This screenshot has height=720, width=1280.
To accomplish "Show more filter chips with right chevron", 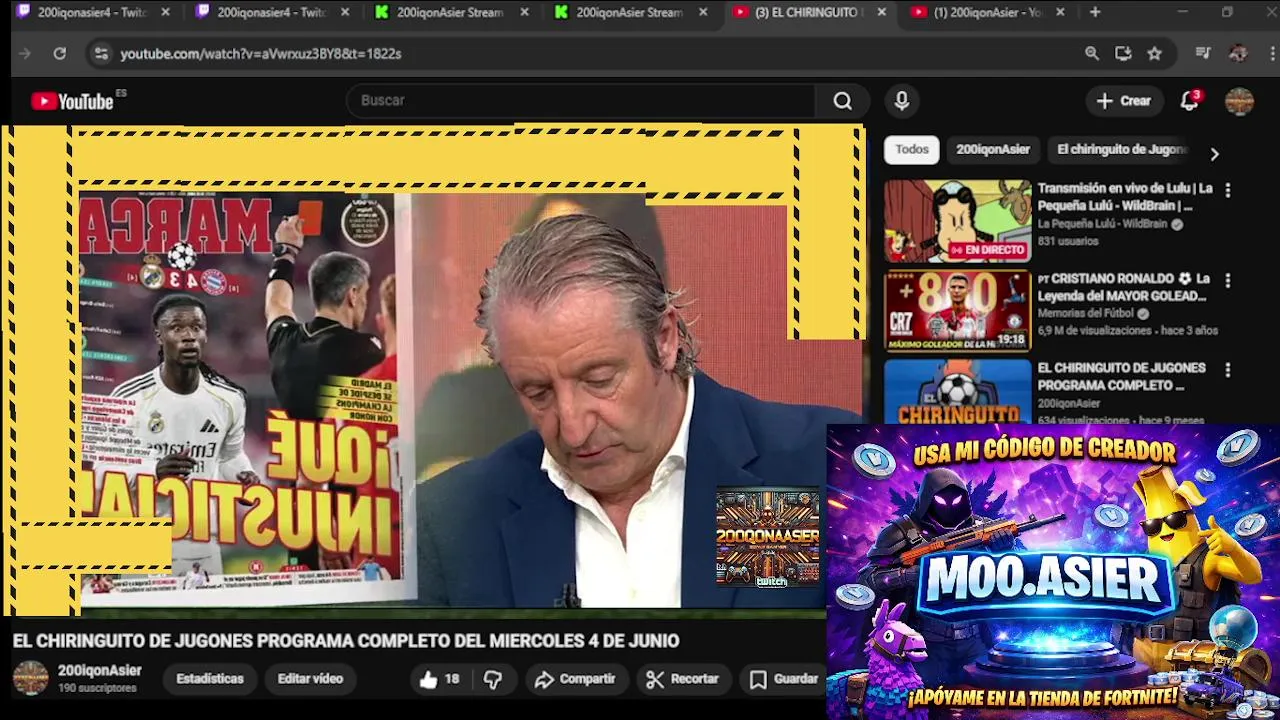I will tap(1214, 154).
